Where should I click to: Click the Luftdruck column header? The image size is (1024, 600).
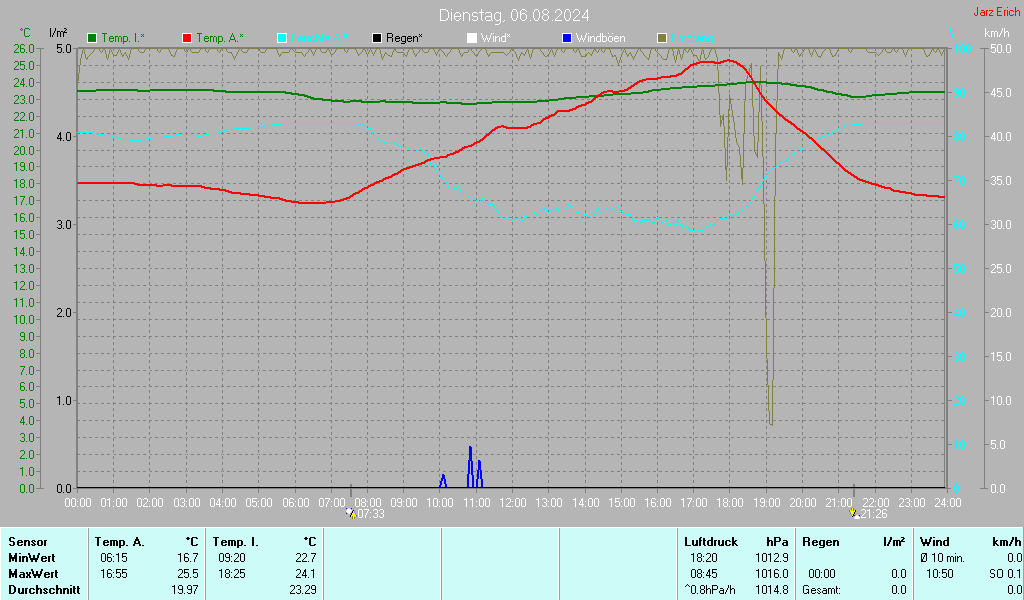click(711, 541)
